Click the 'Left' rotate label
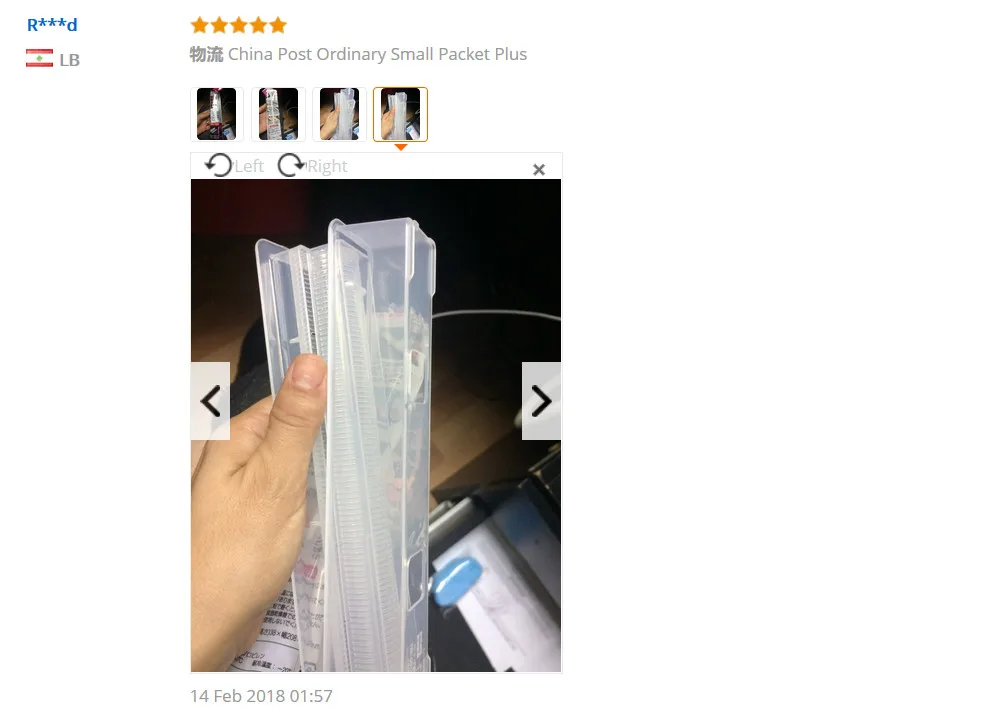This screenshot has width=995, height=712. pyautogui.click(x=249, y=166)
